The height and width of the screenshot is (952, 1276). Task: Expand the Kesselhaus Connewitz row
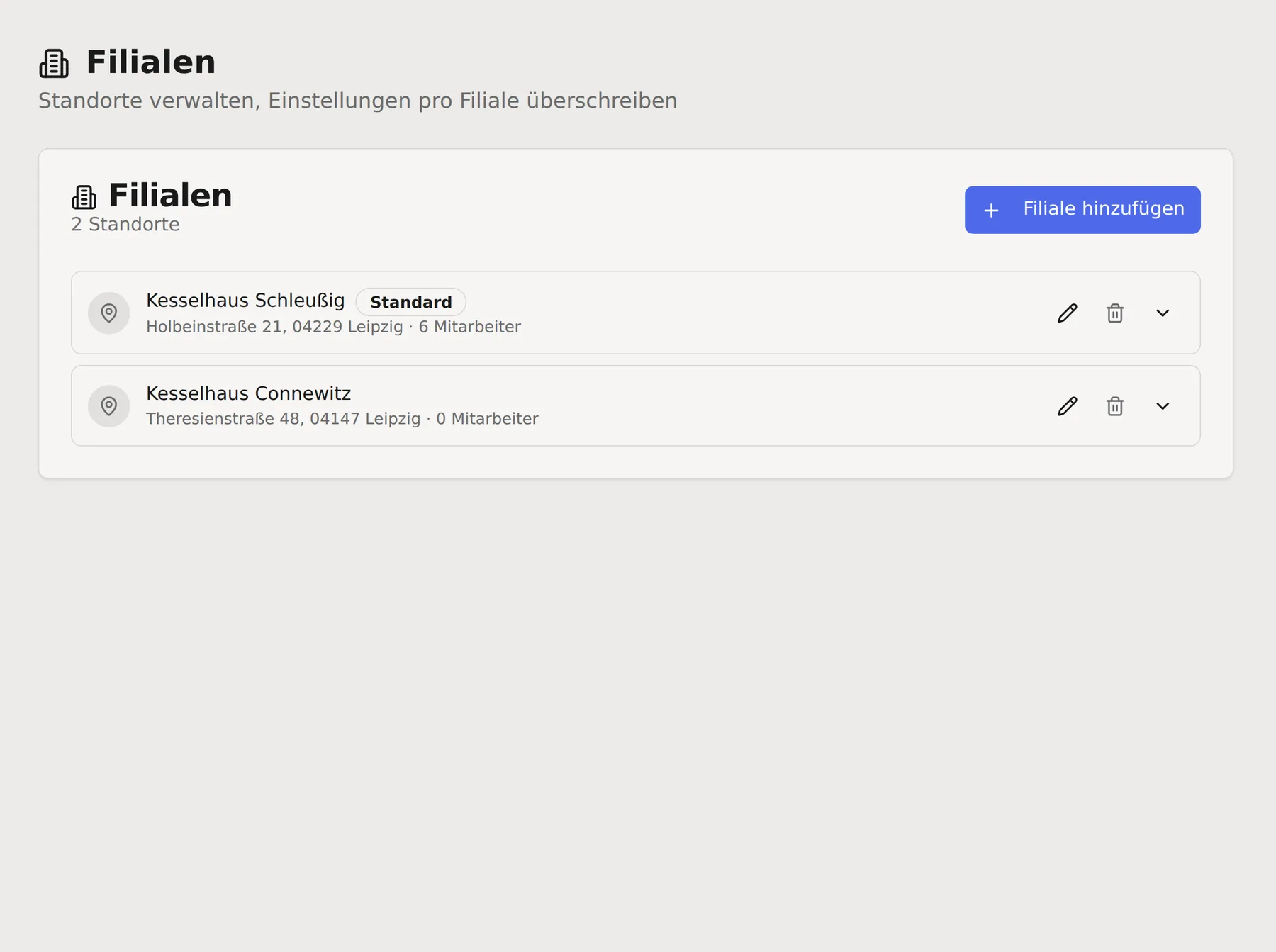1163,406
